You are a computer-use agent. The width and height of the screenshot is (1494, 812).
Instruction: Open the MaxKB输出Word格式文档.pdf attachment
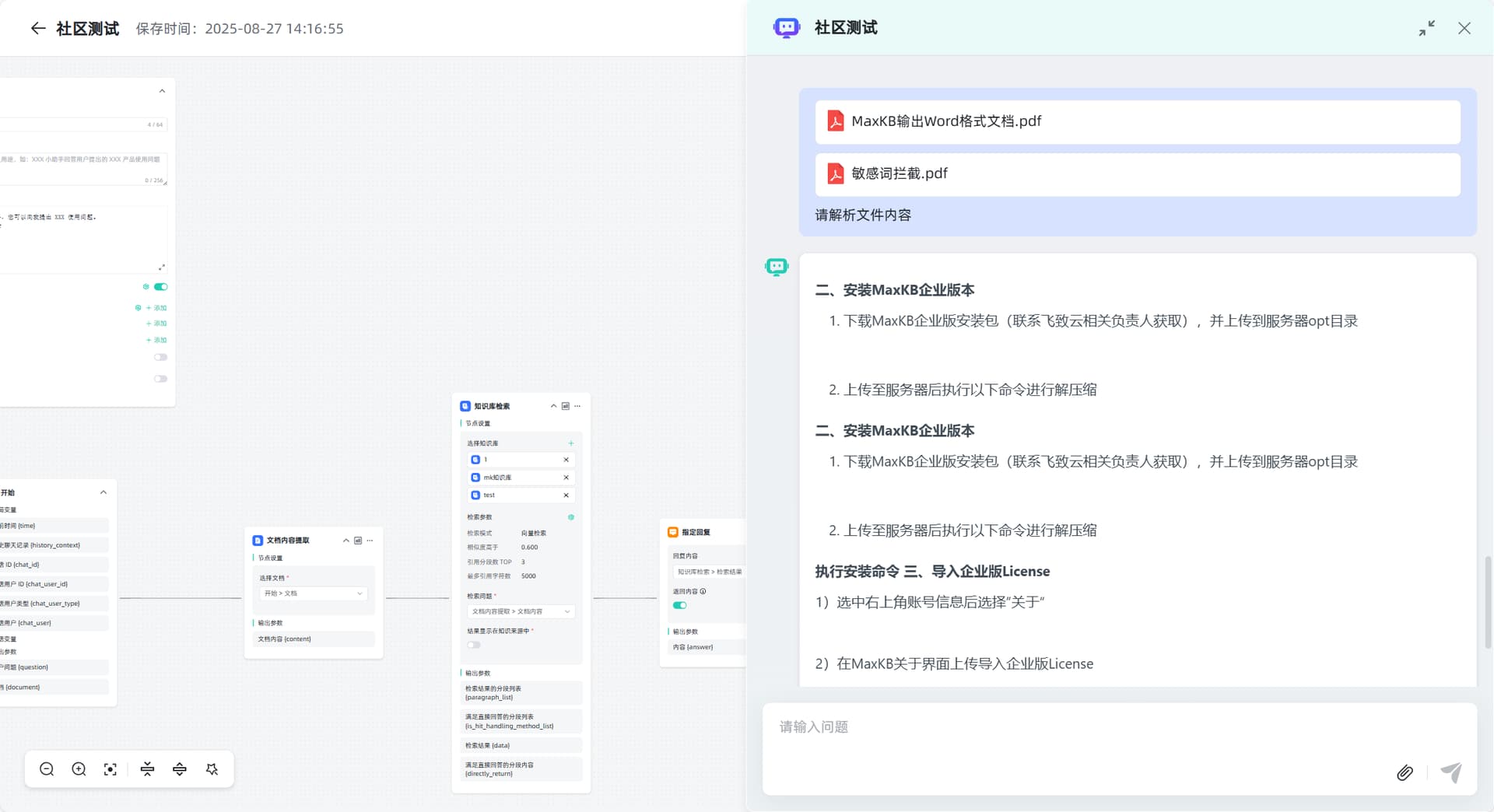1138,121
